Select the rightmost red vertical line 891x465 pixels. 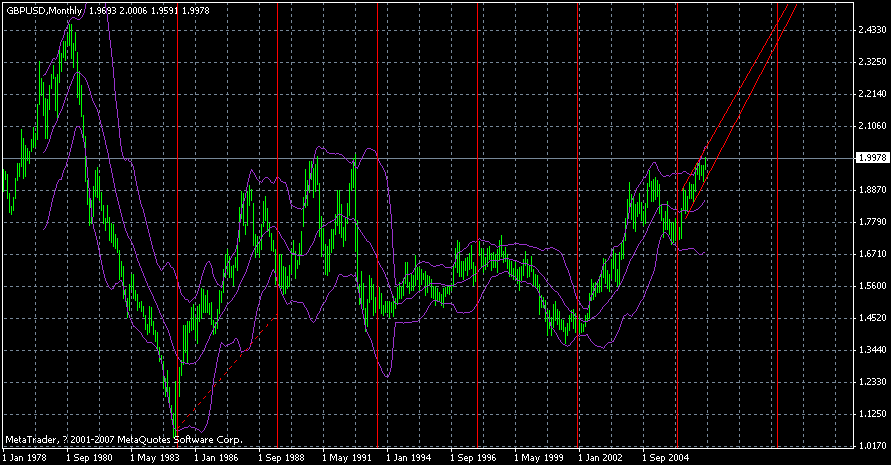pos(777,227)
